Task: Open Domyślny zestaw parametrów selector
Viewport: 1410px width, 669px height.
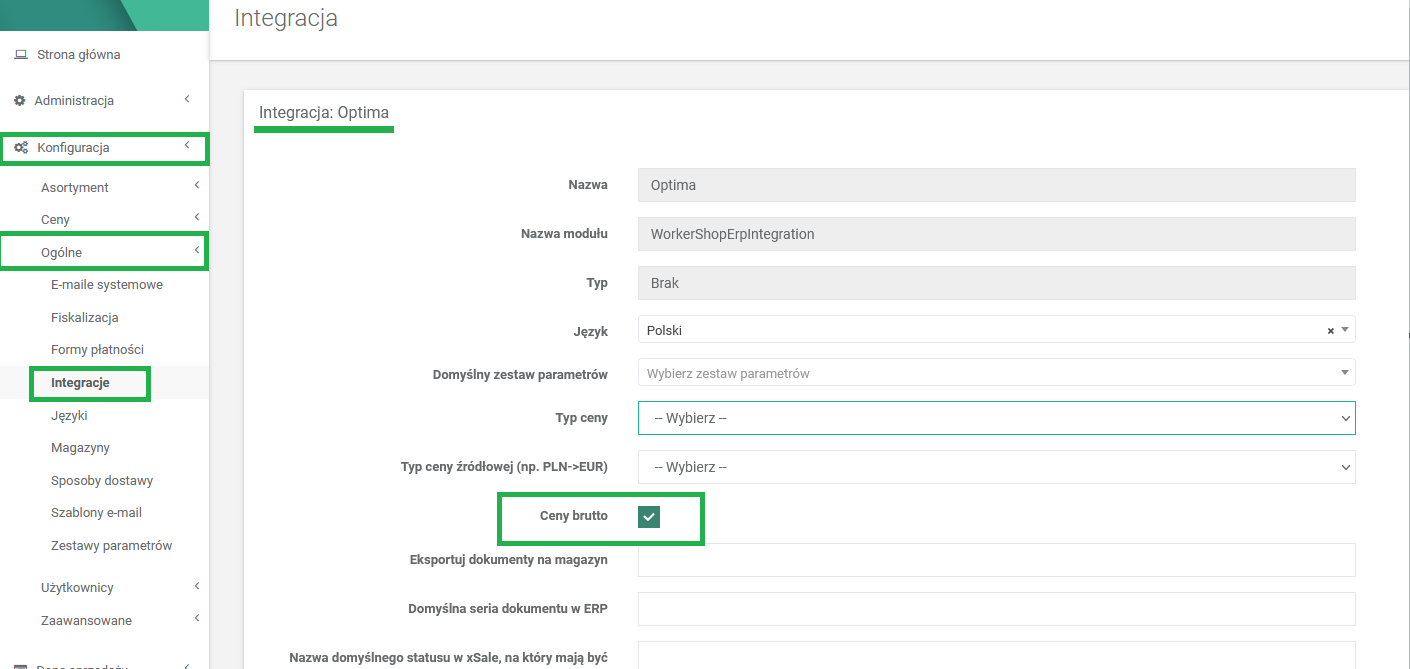Action: 996,373
